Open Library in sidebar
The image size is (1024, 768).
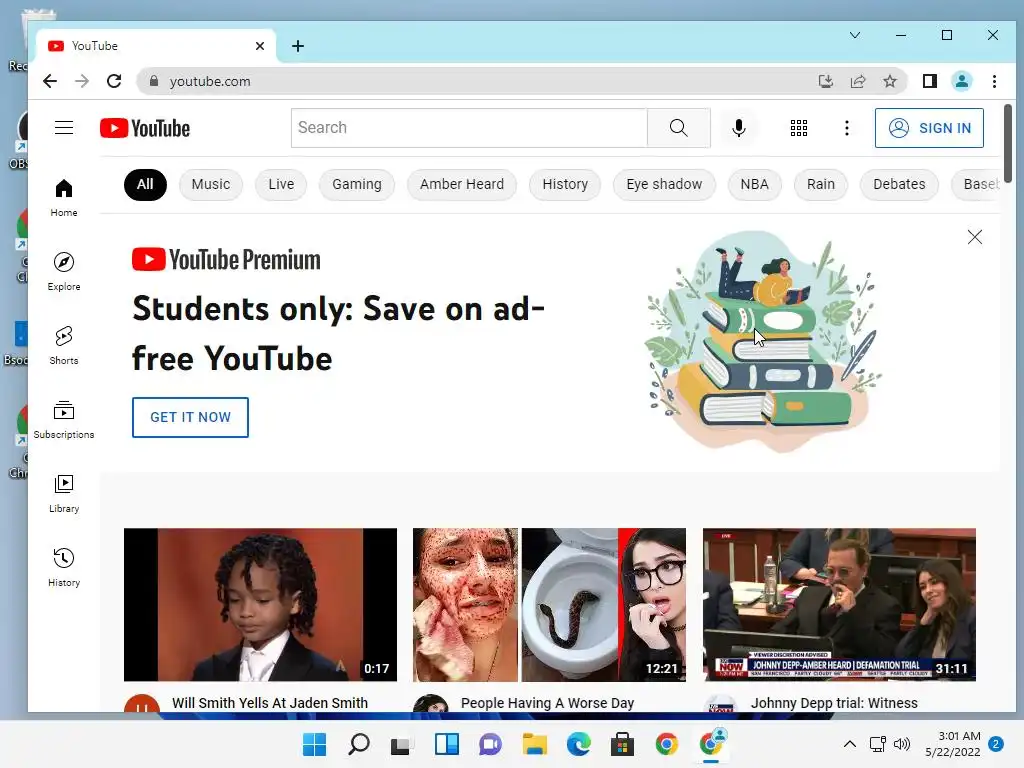[64, 494]
